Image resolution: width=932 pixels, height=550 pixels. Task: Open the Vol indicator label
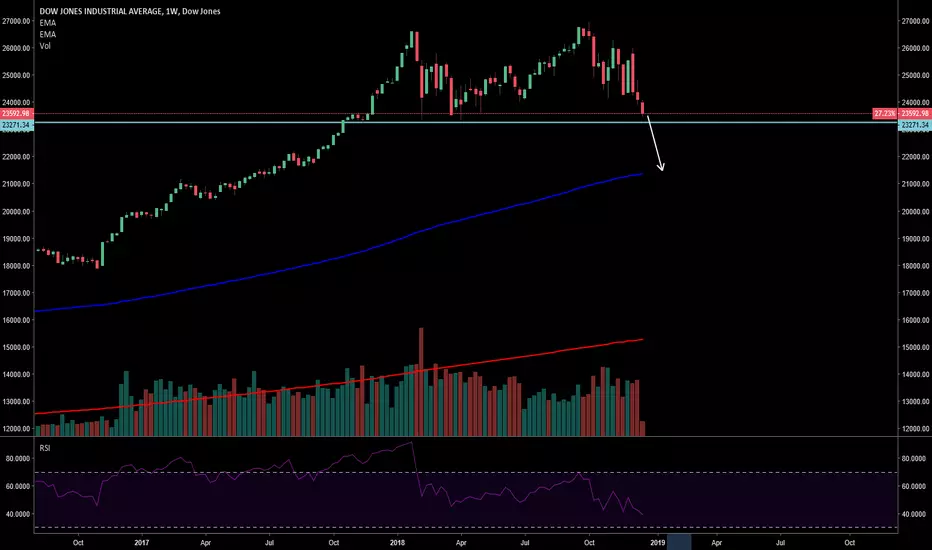[45, 46]
